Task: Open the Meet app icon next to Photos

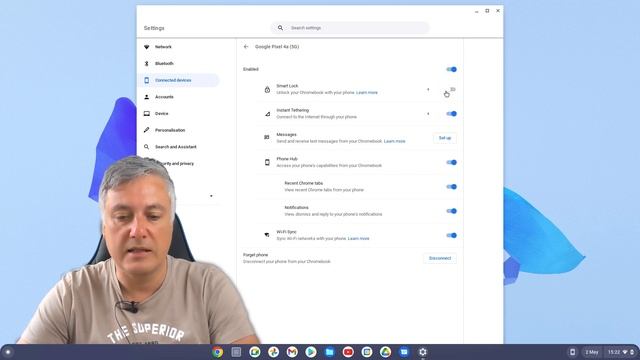Action: (x=255, y=352)
